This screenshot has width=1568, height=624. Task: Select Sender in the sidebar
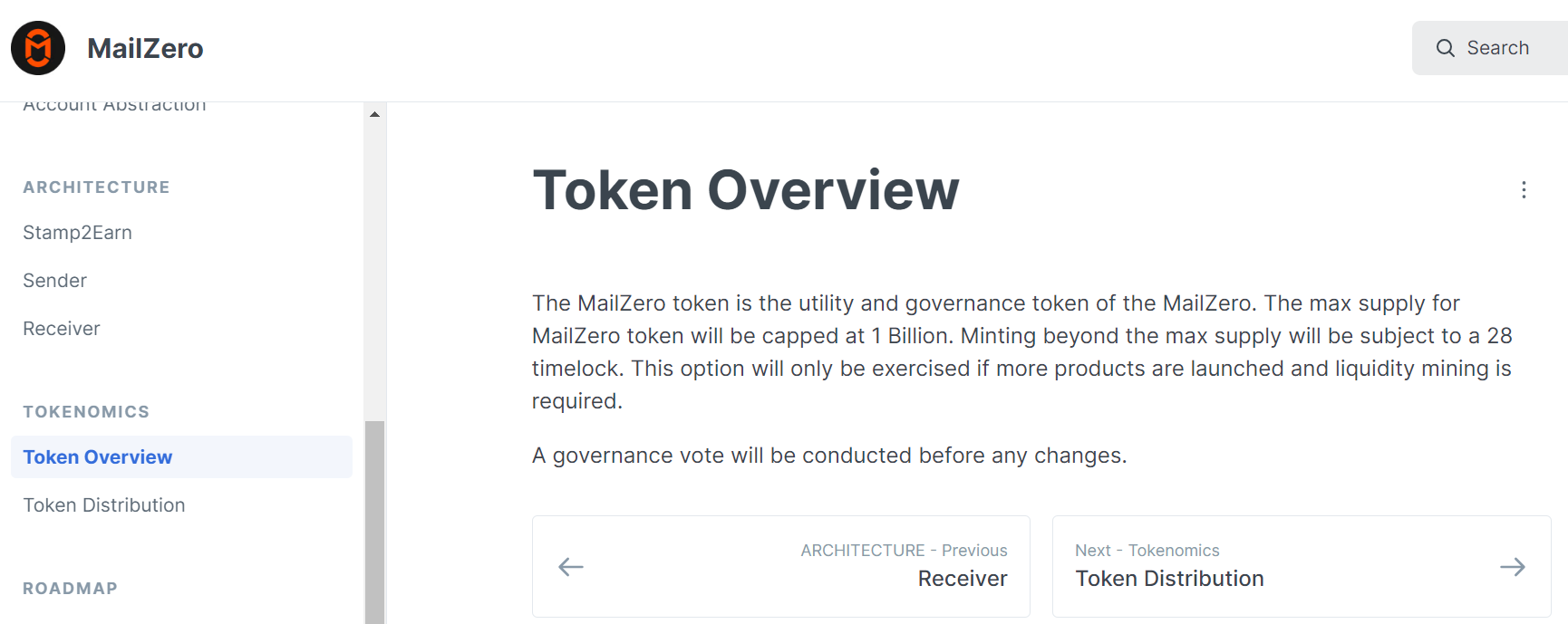[54, 280]
